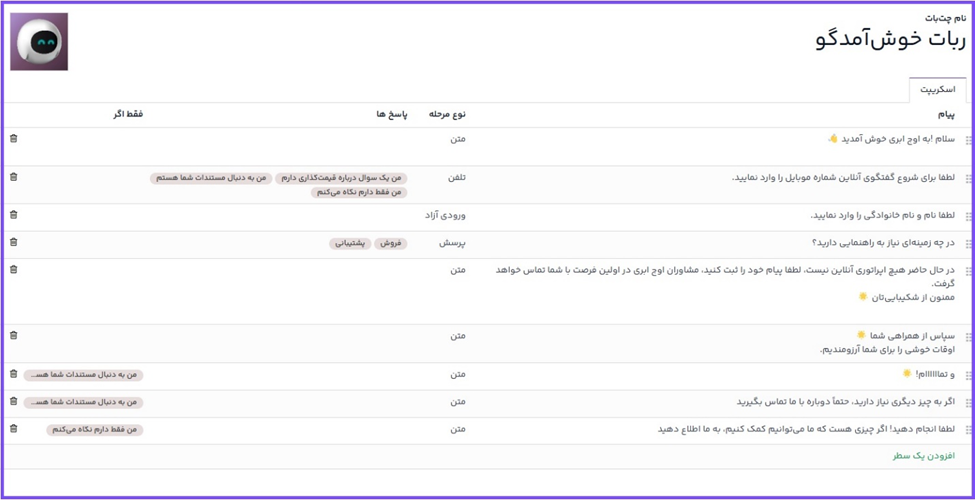Image resolution: width=975 pixels, height=500 pixels.
Task: Click the 'پیام' column header
Action: 945,114
